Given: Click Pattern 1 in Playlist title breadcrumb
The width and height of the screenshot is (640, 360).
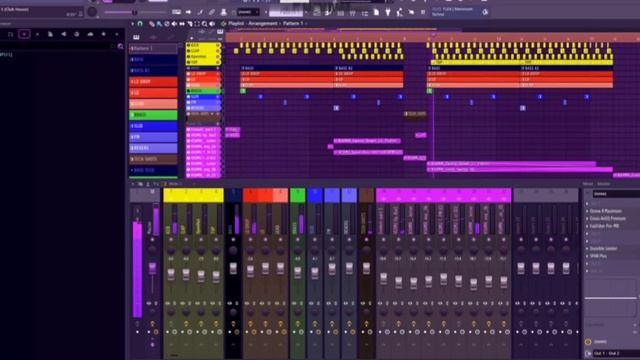Looking at the screenshot, I should point(293,24).
